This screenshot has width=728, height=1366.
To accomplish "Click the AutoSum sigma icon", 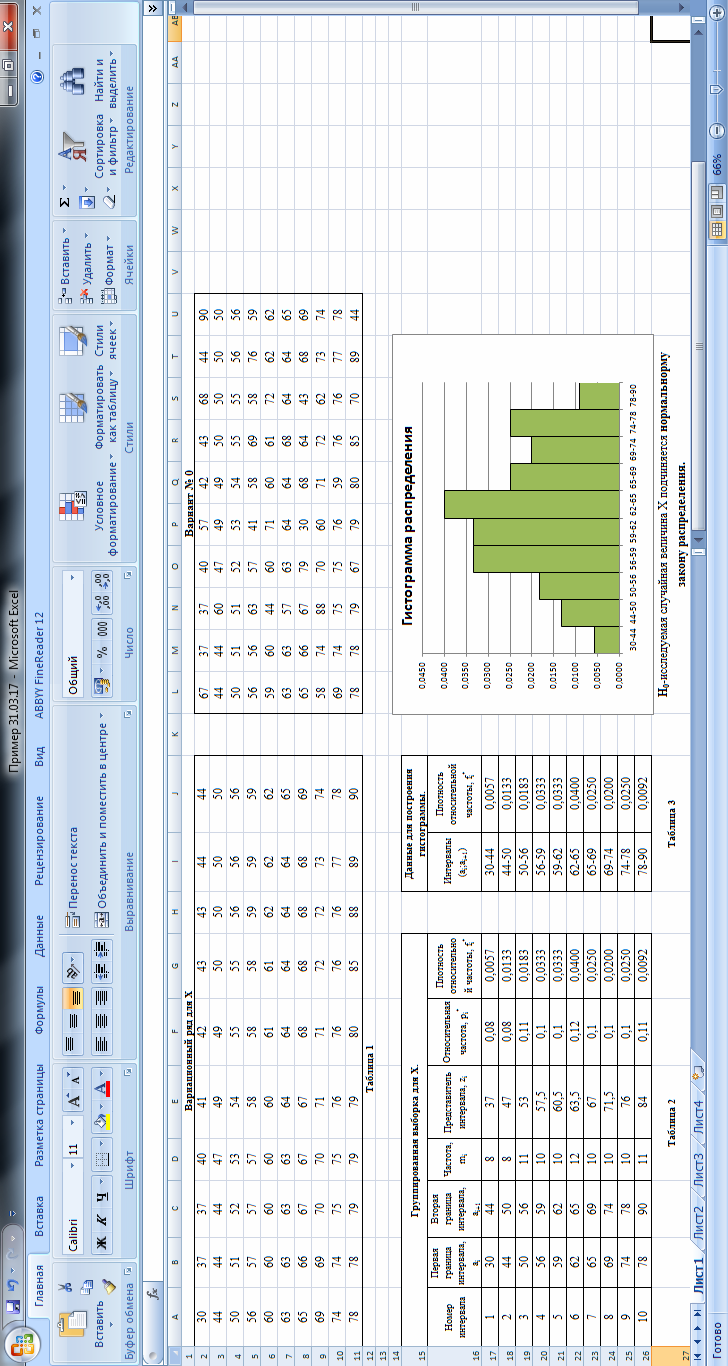I will (x=65, y=202).
